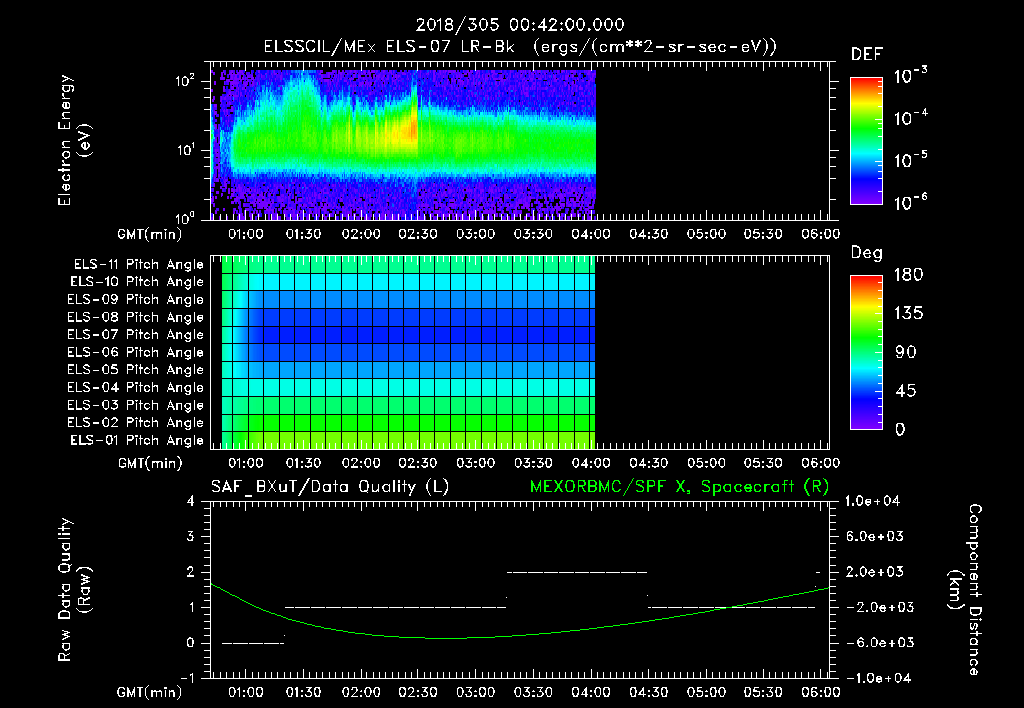This screenshot has height=708, width=1024.
Task: Click the SAF_BXuT/Data Quality (L) title
Action: (330, 487)
